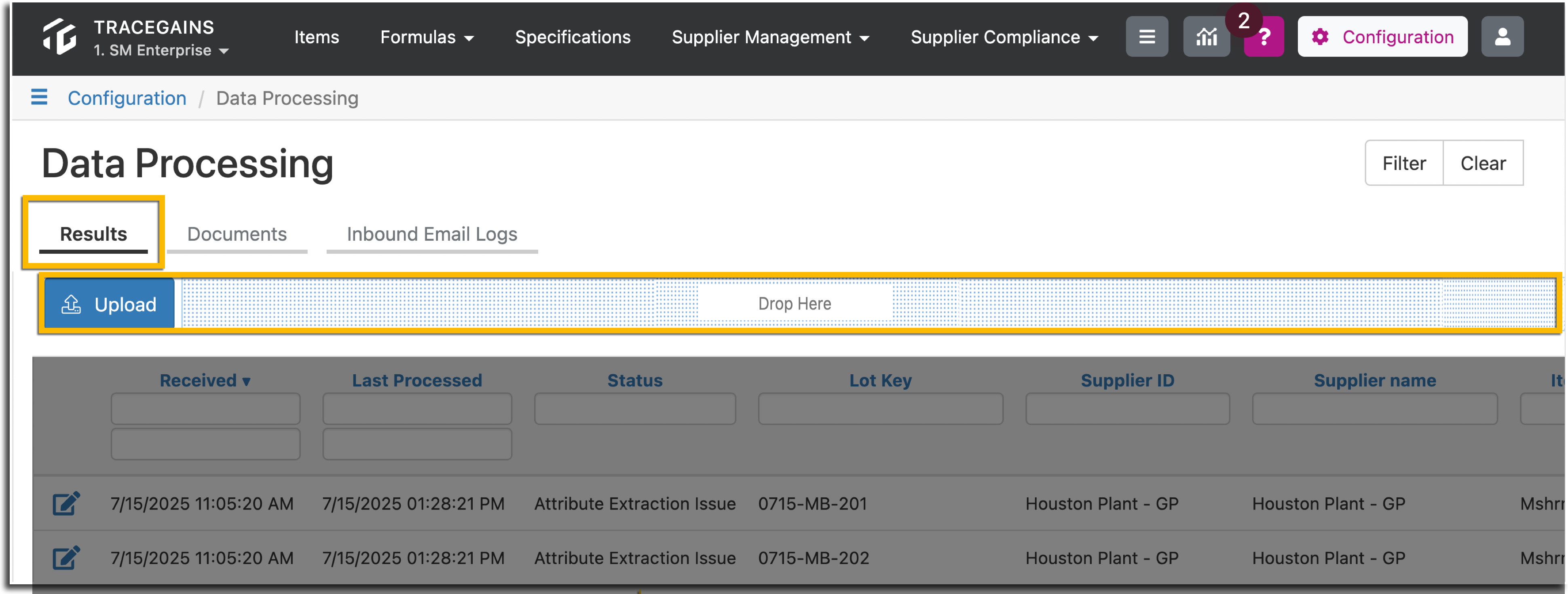Focus the second Last Processed filter field
This screenshot has width=1568, height=594.
coord(417,443)
